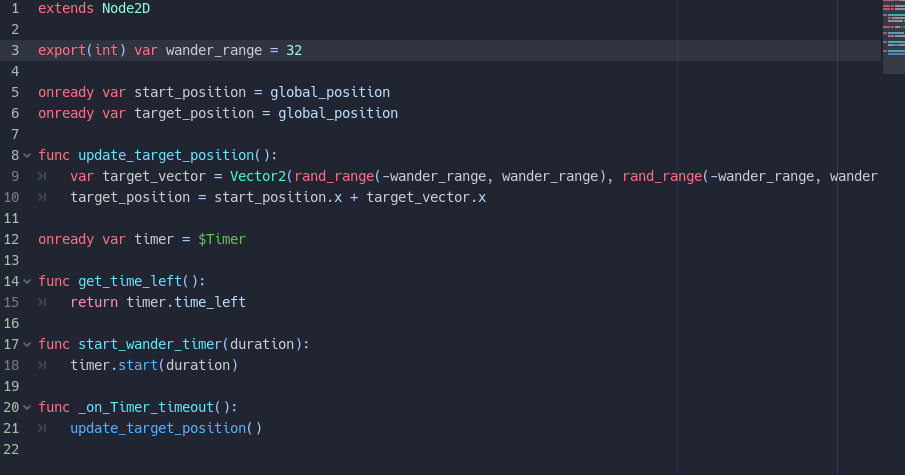This screenshot has height=475, width=905.
Task: Click the 'onready' keyword on line 12
Action: [66, 240]
